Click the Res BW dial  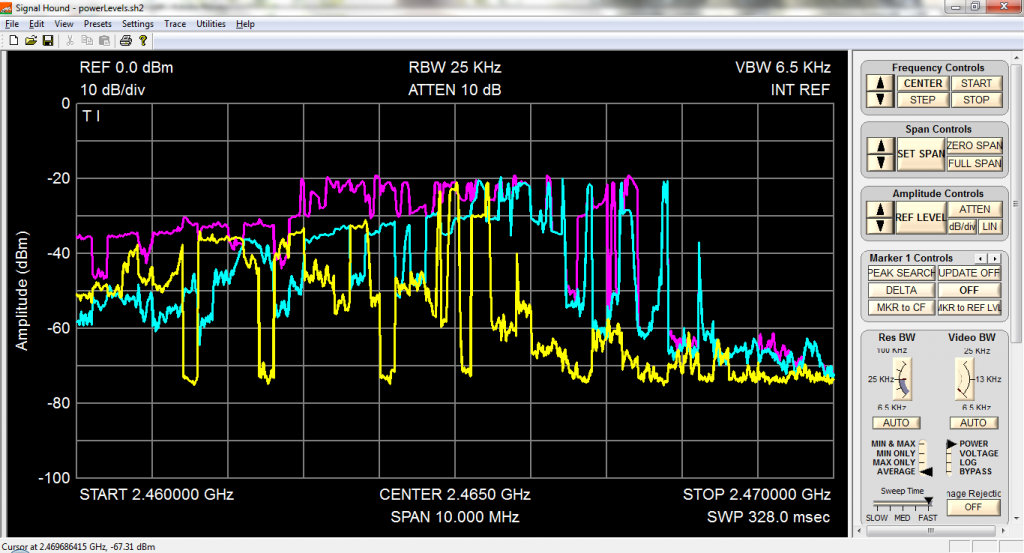point(901,380)
